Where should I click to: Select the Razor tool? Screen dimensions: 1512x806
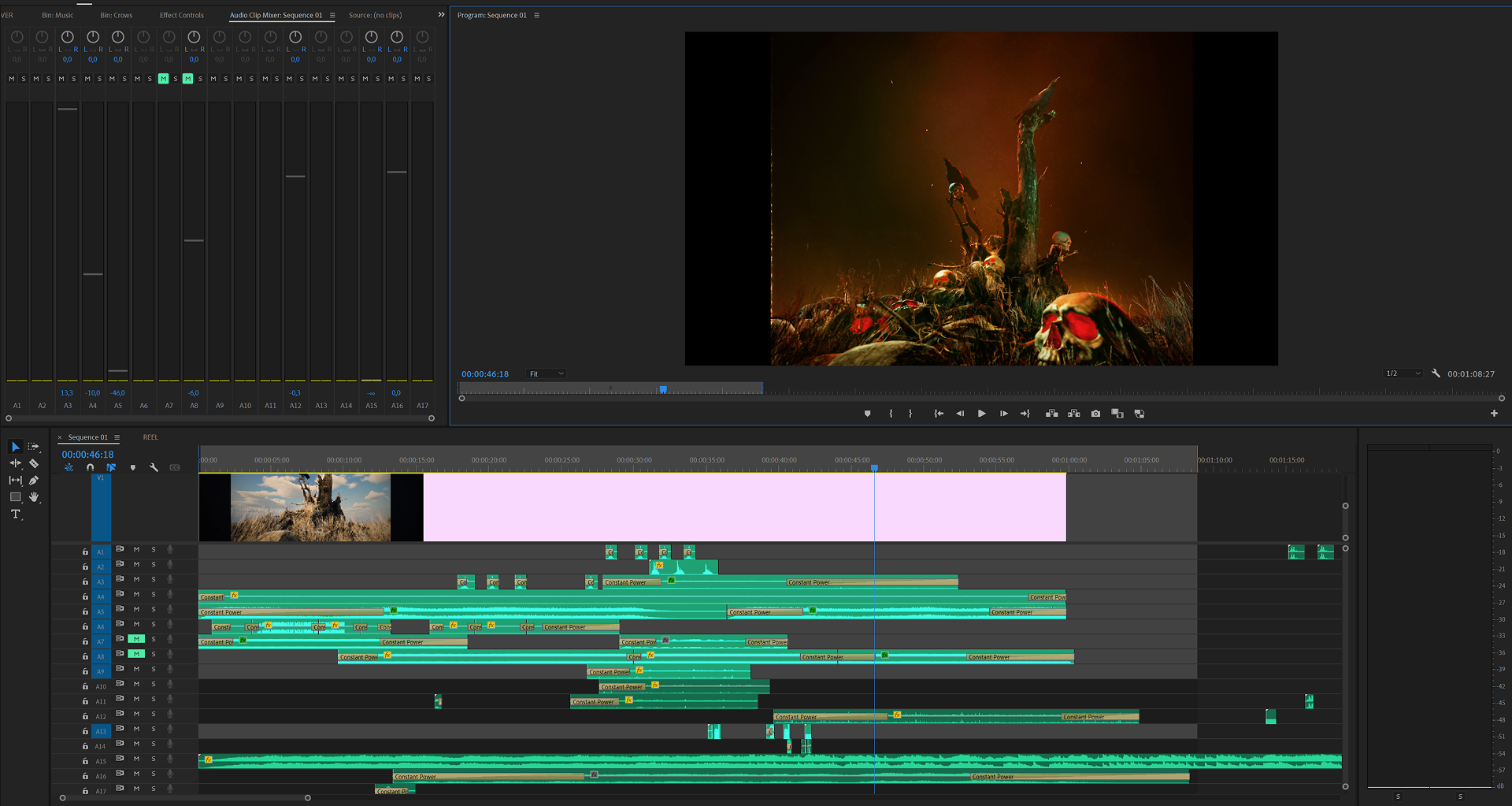click(x=34, y=463)
